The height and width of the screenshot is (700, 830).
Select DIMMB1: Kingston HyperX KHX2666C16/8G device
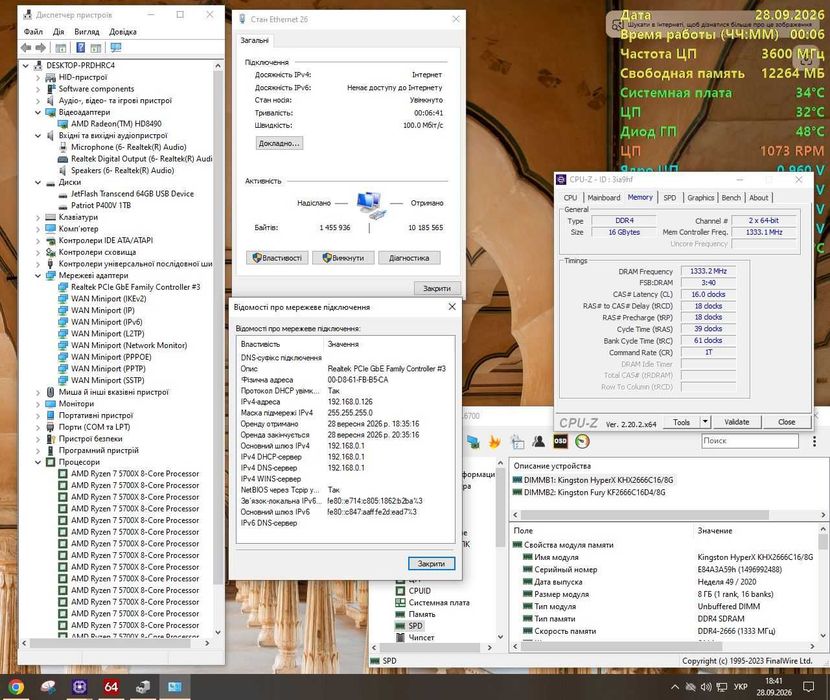click(598, 480)
